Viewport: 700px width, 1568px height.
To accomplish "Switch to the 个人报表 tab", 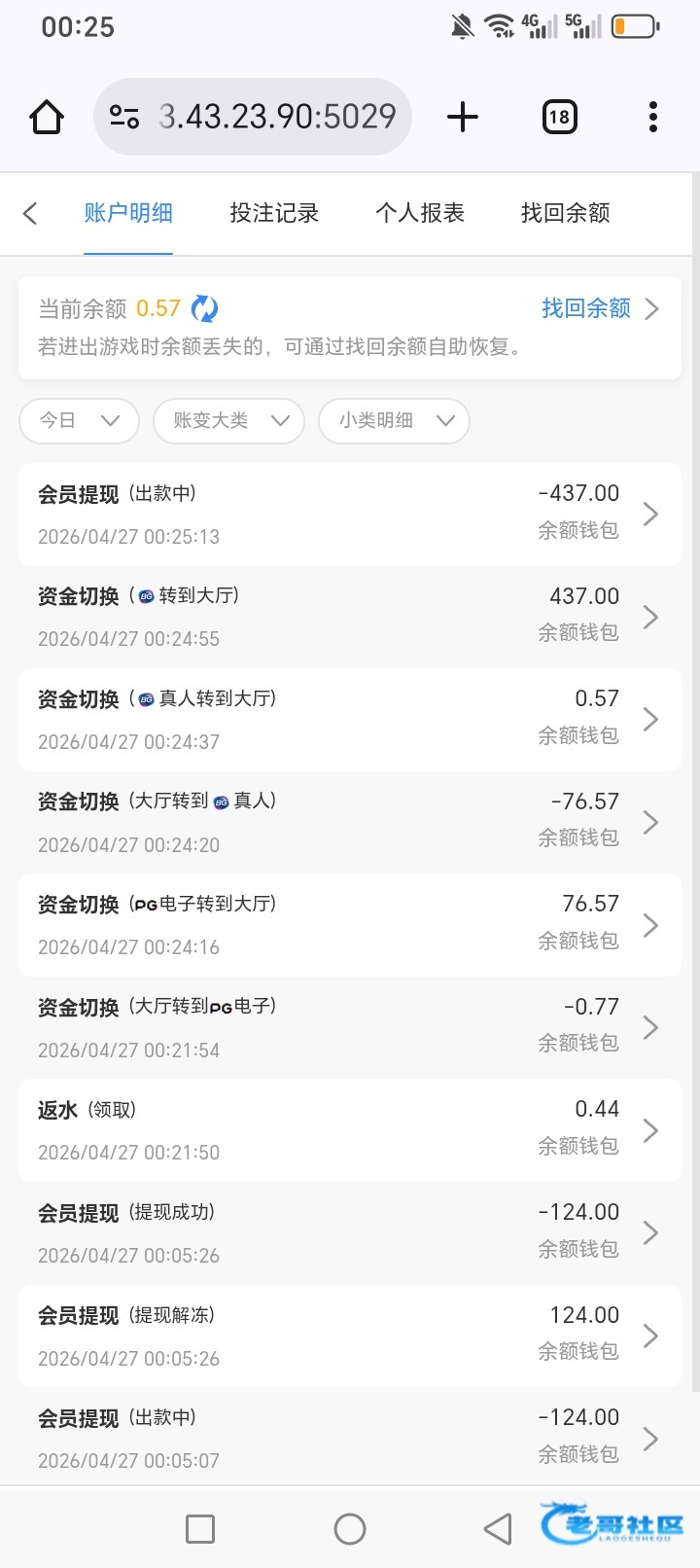I will (420, 213).
